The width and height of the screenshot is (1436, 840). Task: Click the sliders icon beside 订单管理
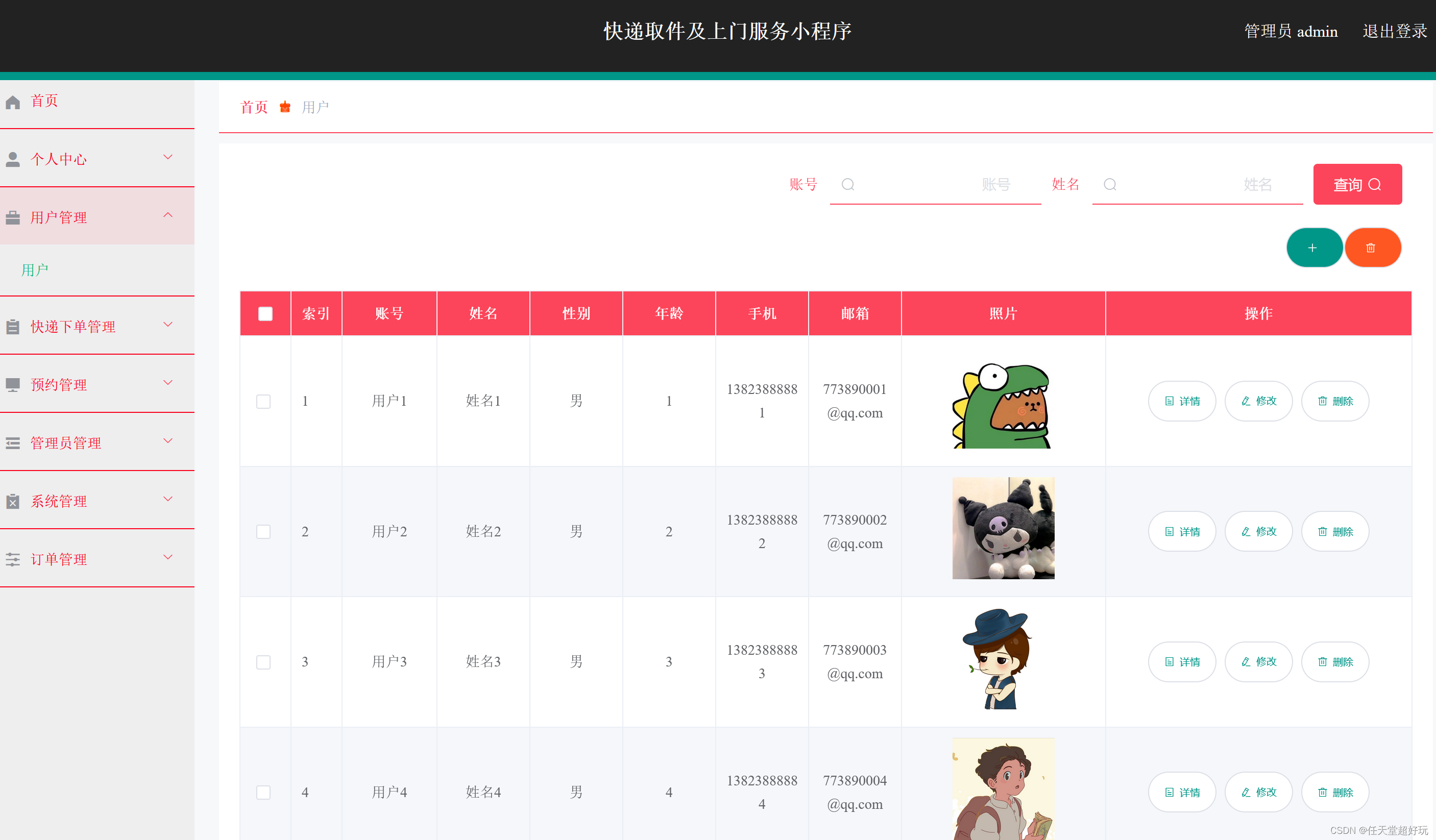(13, 559)
